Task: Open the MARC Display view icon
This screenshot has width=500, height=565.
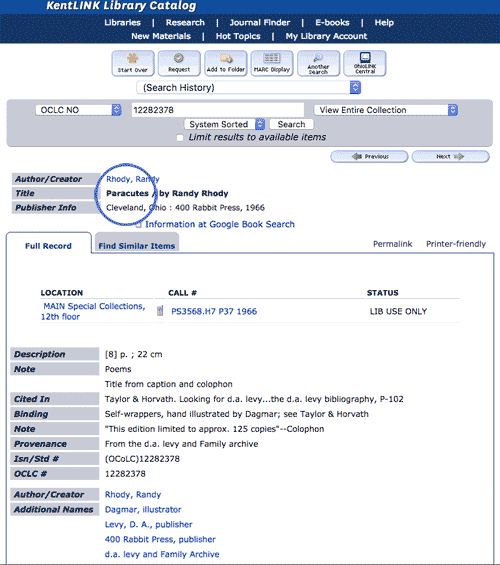Action: point(272,63)
